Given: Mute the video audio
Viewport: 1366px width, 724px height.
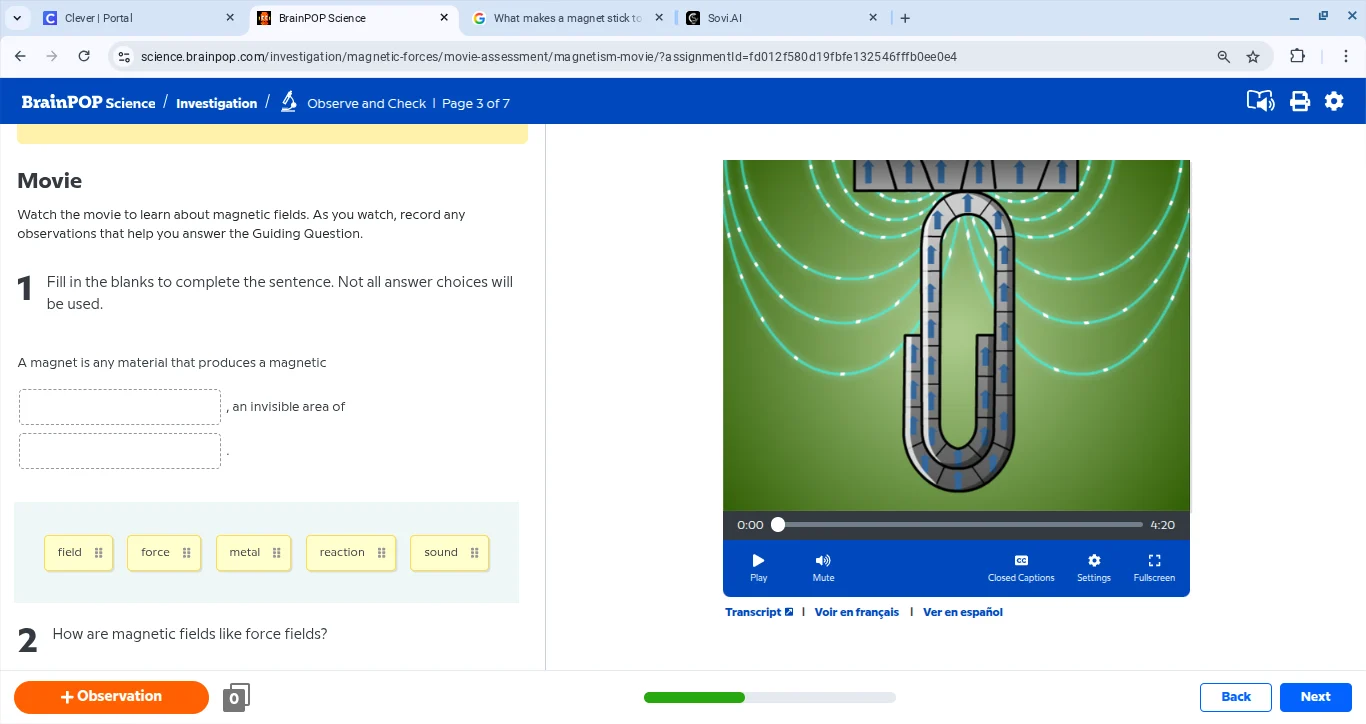Looking at the screenshot, I should [x=823, y=567].
